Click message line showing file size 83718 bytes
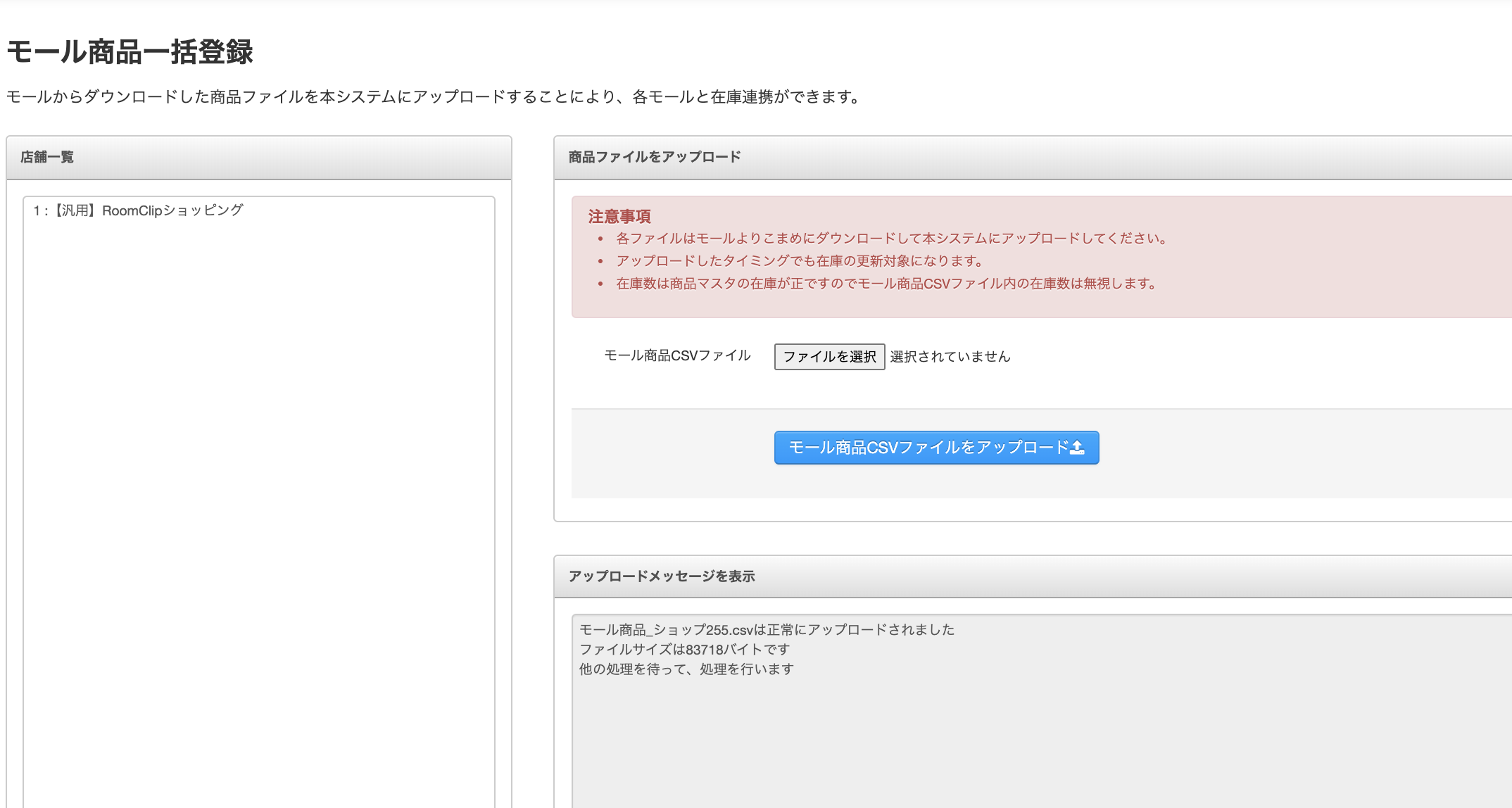The image size is (1512, 808). 684,650
